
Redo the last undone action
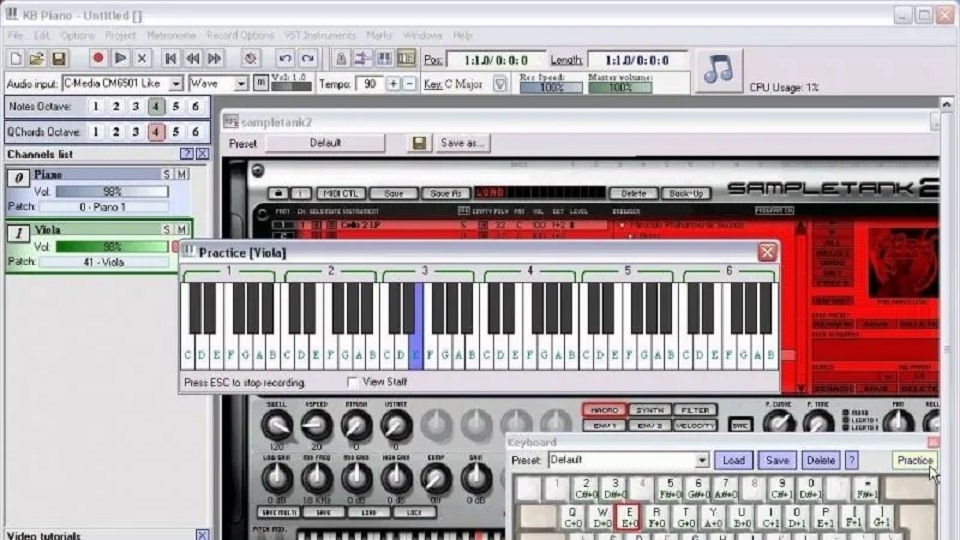coord(307,58)
